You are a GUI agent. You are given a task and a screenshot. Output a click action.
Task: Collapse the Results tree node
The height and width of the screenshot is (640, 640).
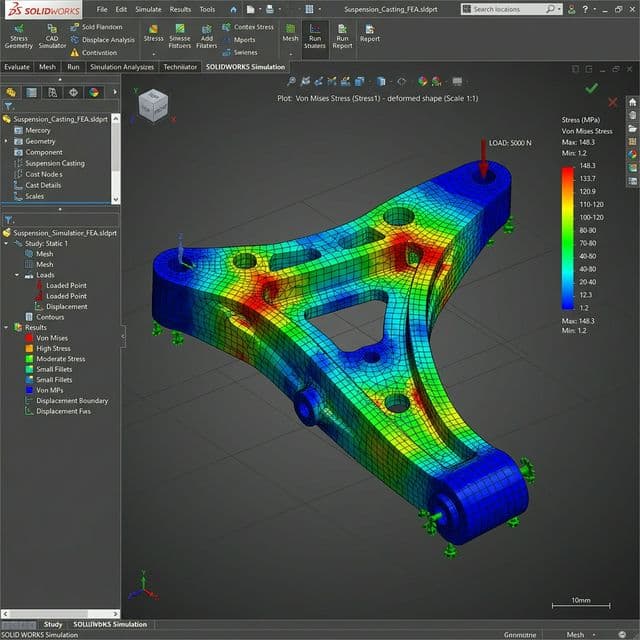pos(6,327)
